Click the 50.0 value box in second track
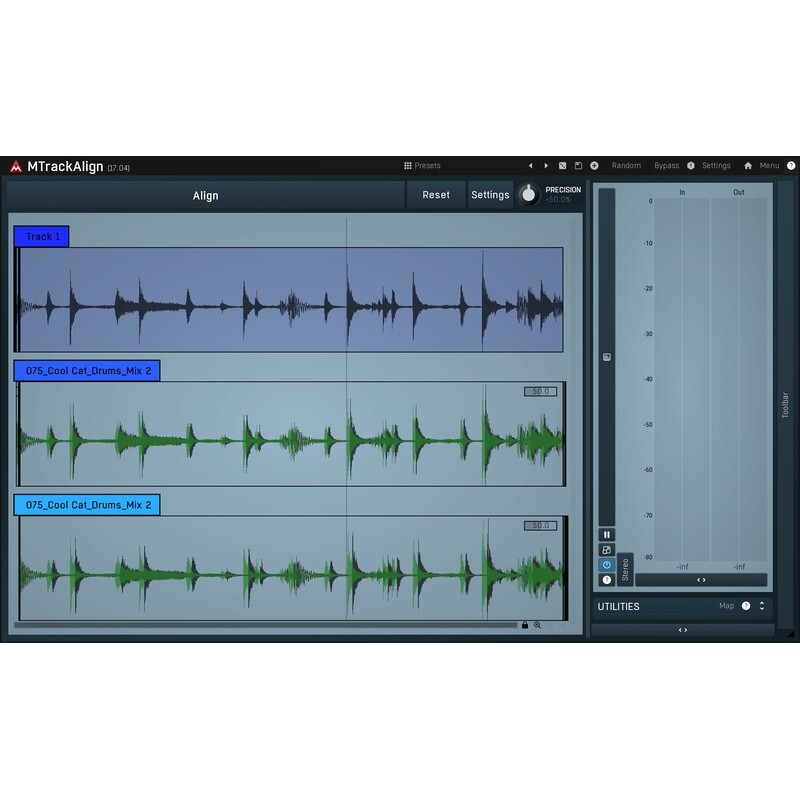 point(540,391)
